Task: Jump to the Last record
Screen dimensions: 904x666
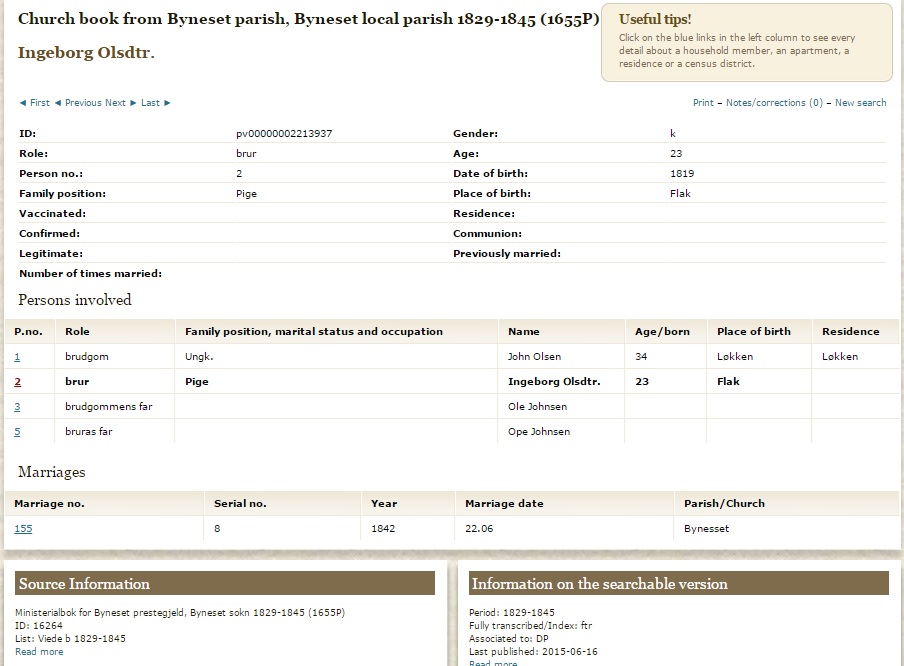Action: pos(150,103)
